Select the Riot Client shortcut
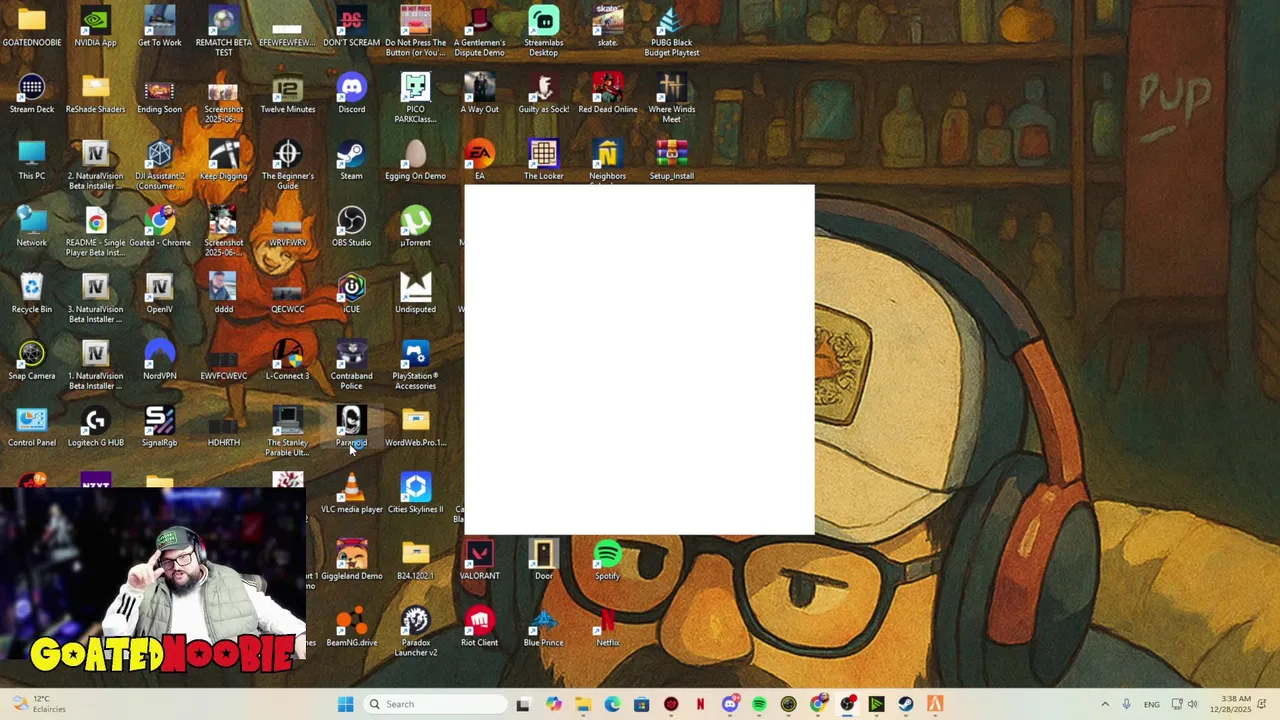The image size is (1280, 720). pyautogui.click(x=479, y=627)
